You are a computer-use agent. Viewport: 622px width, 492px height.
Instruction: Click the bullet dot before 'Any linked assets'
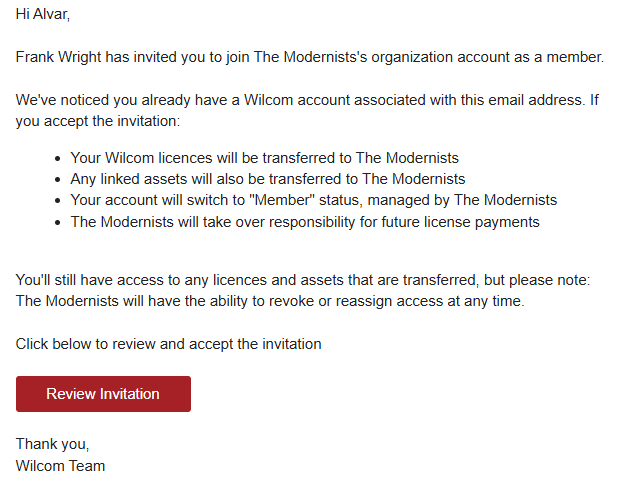[x=58, y=180]
